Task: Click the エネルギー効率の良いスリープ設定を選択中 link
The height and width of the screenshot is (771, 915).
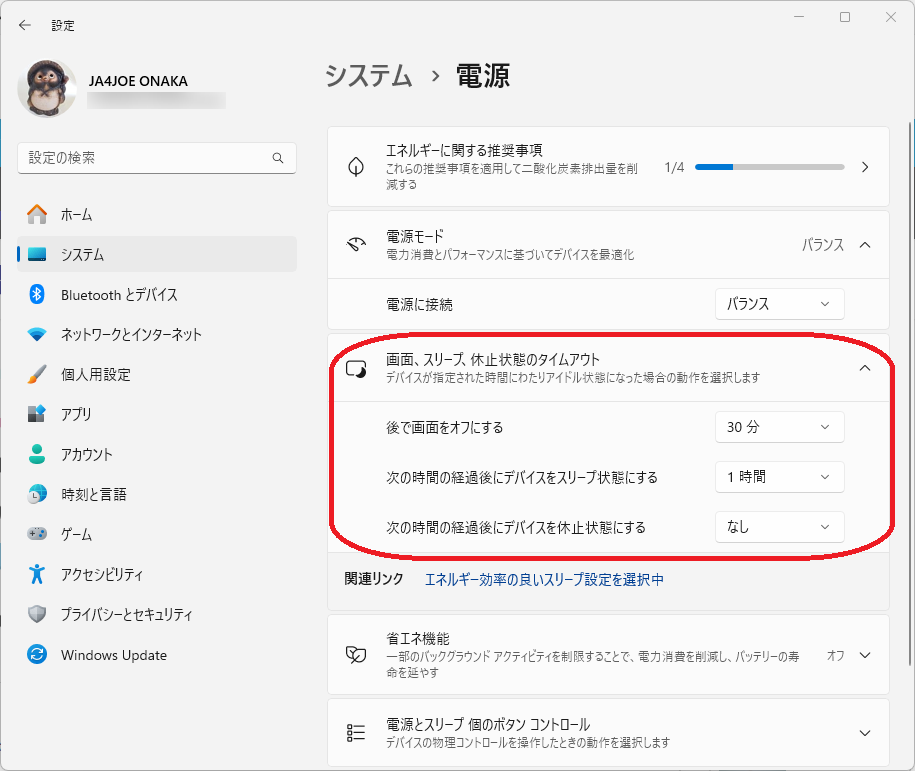Action: [x=544, y=579]
